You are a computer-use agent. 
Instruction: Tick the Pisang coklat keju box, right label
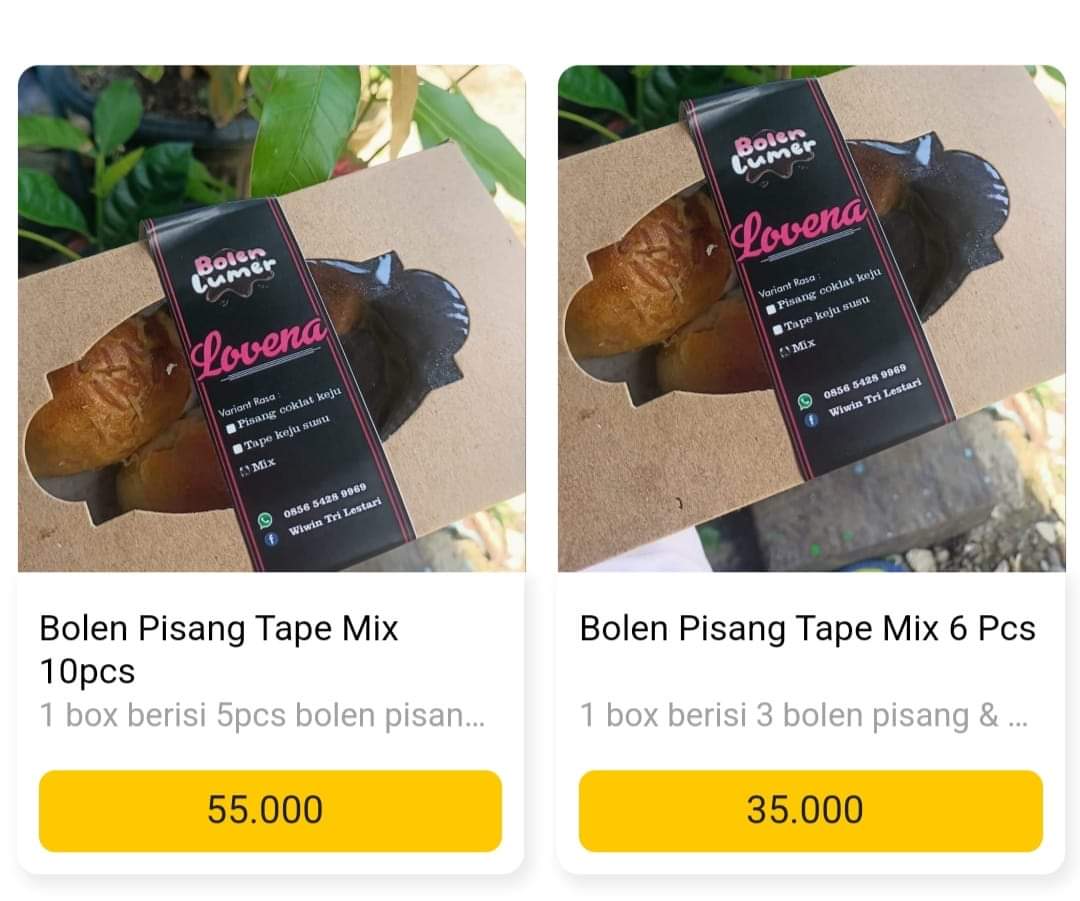(771, 309)
